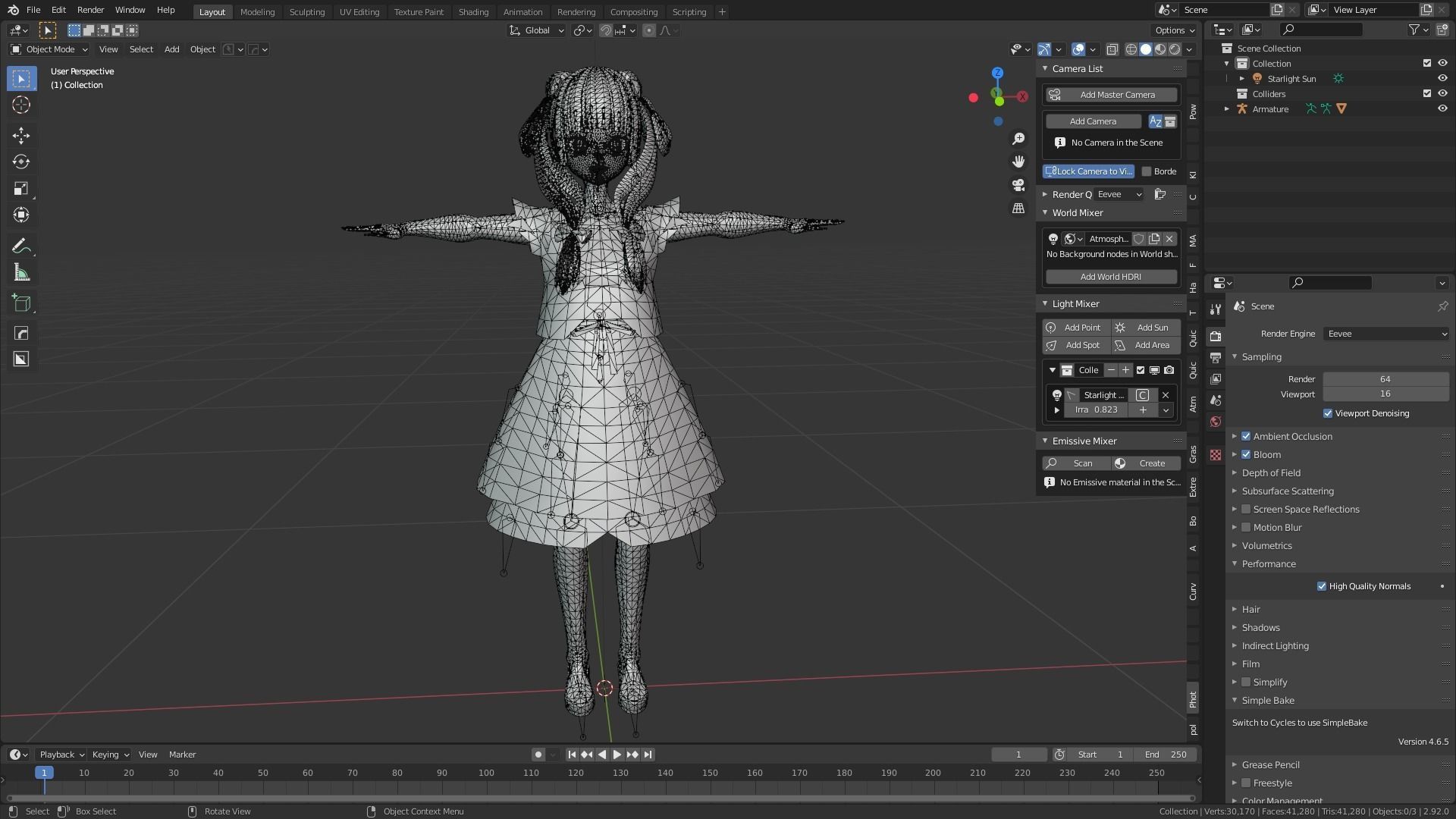Enable Screen Space Reflections checkbox

[1246, 510]
